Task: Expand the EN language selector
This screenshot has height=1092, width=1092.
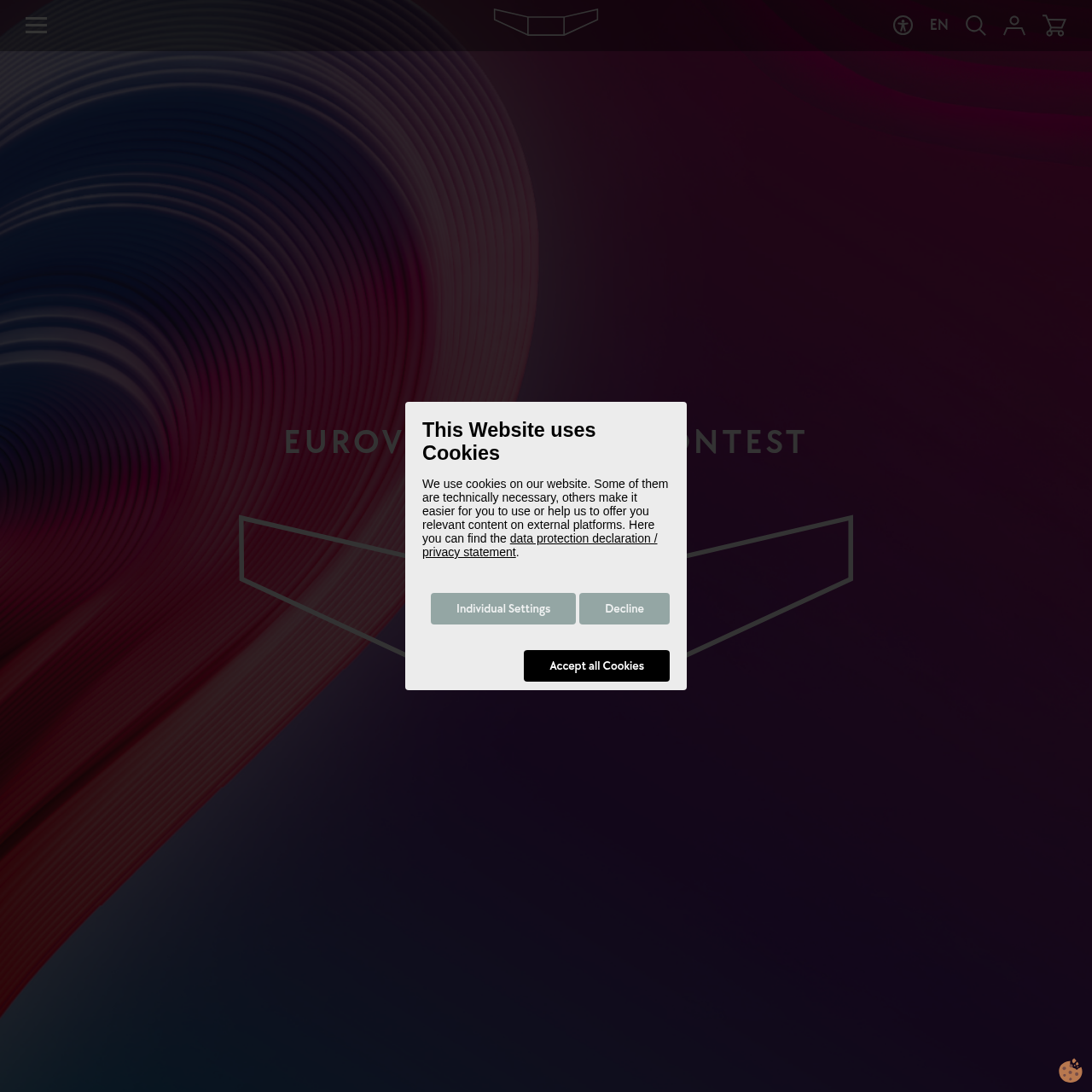Action: [x=938, y=26]
